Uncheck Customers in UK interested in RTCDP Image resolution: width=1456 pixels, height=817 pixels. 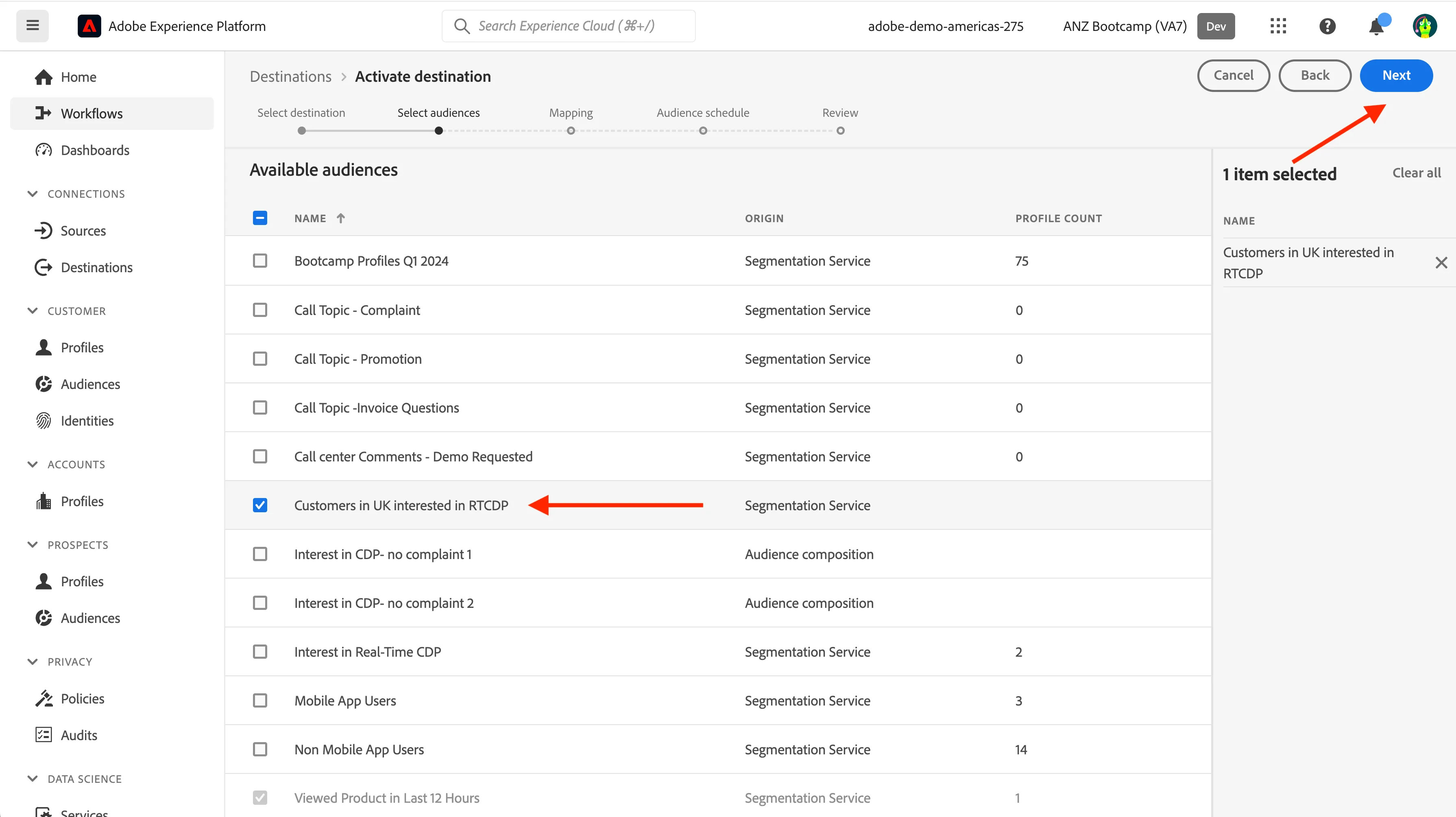(260, 505)
